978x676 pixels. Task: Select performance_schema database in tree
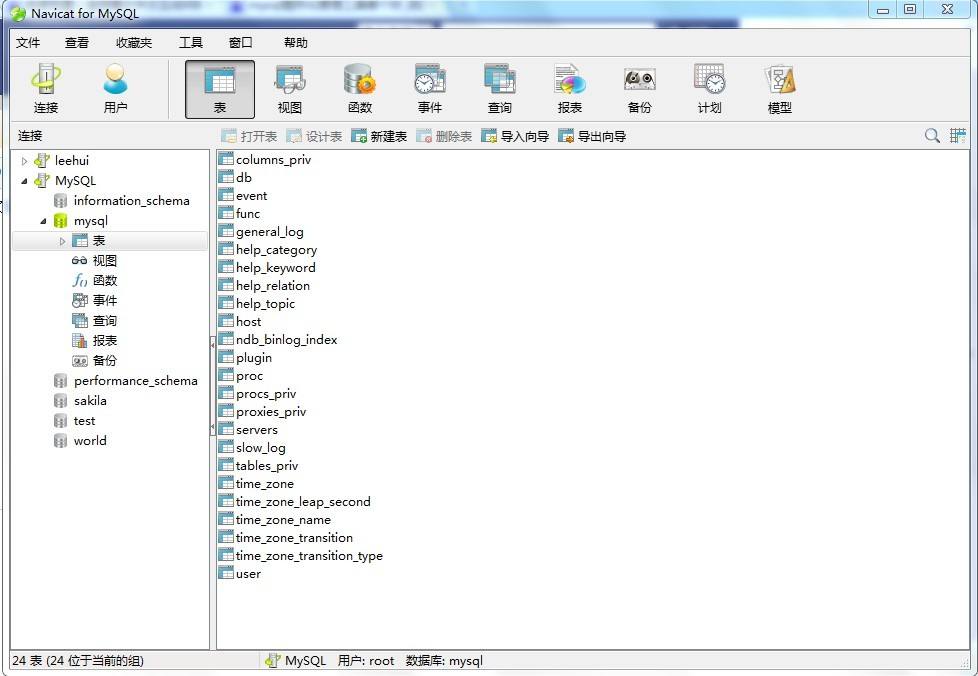click(135, 380)
